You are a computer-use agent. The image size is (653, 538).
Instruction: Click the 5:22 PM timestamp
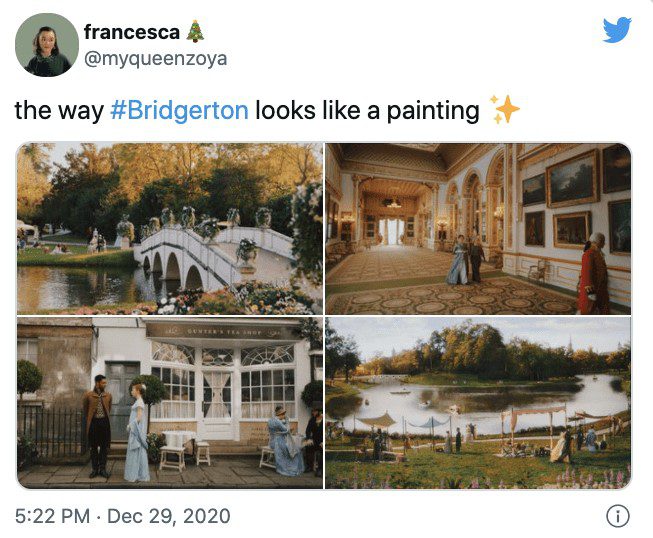click(x=52, y=516)
